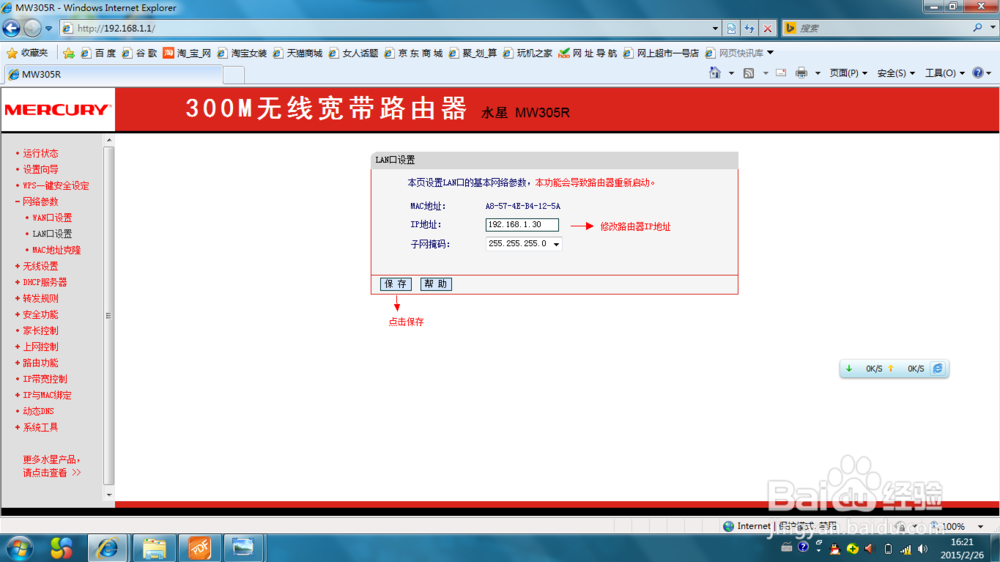The height and width of the screenshot is (562, 1000).
Task: Click the browser Forward arrow button
Action: (x=32, y=28)
